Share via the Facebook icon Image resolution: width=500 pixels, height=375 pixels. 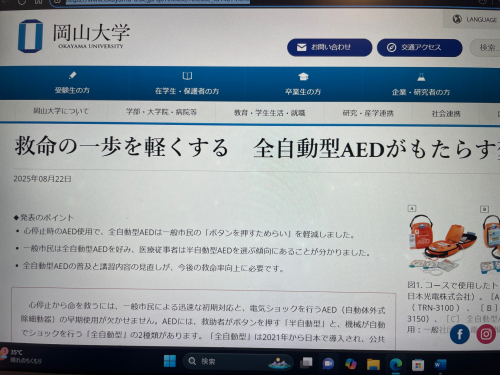pos(460,334)
